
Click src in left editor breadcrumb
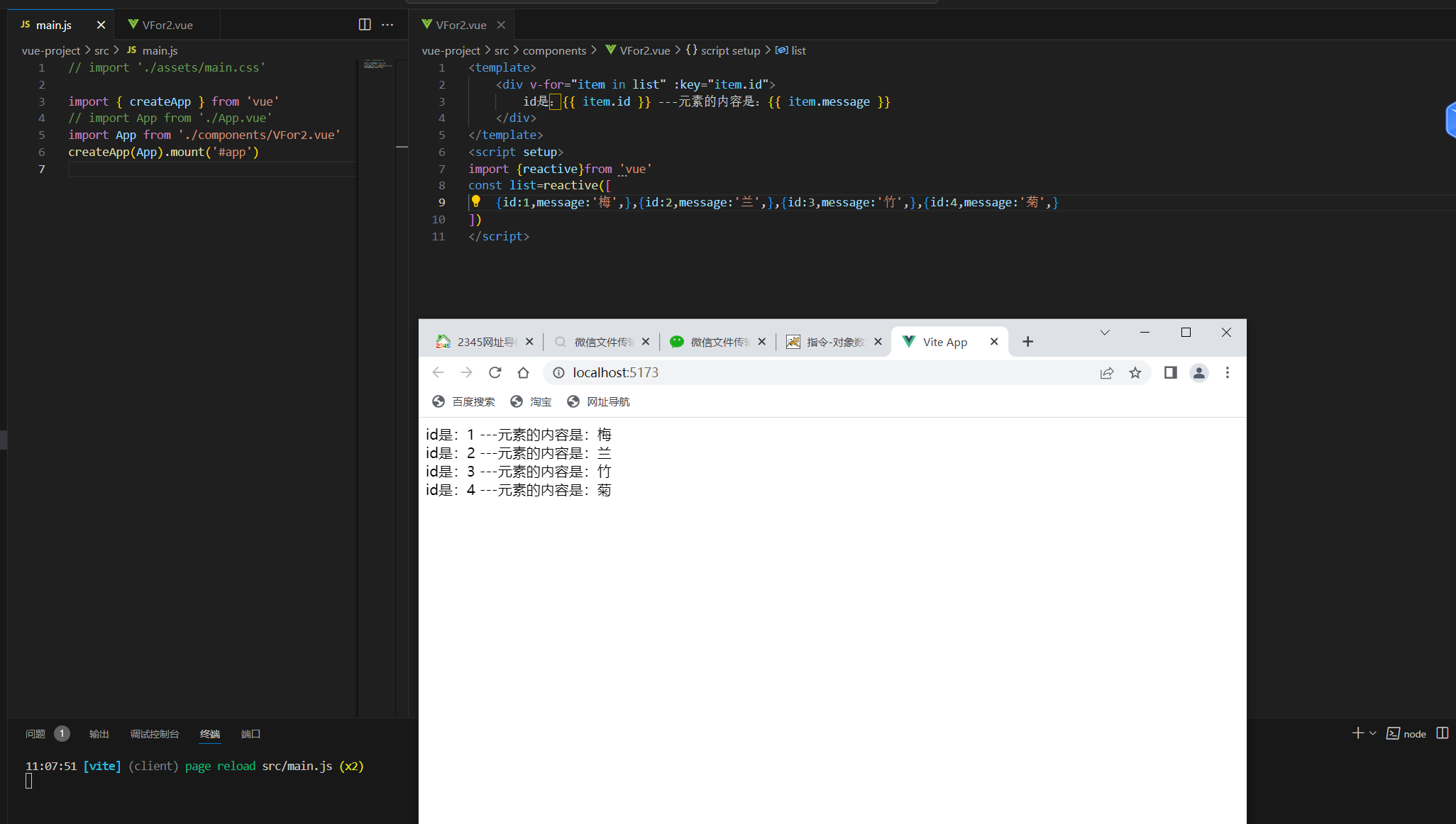coord(101,50)
